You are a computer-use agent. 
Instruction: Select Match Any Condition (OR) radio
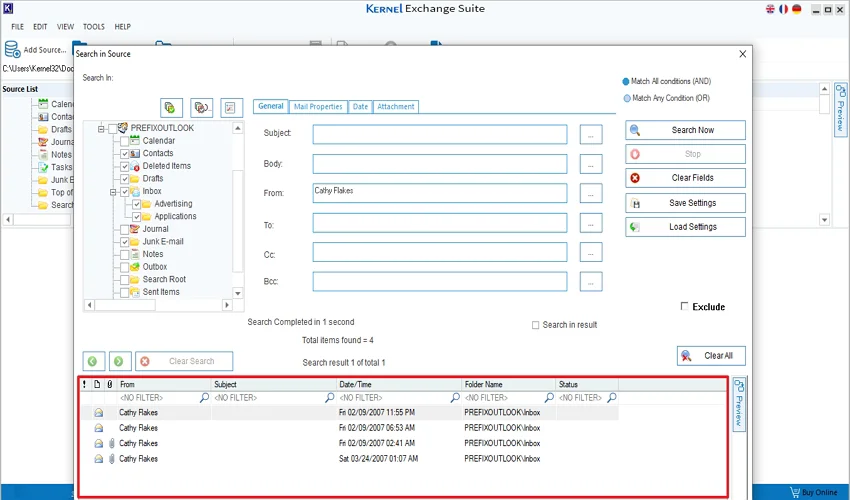tap(627, 98)
